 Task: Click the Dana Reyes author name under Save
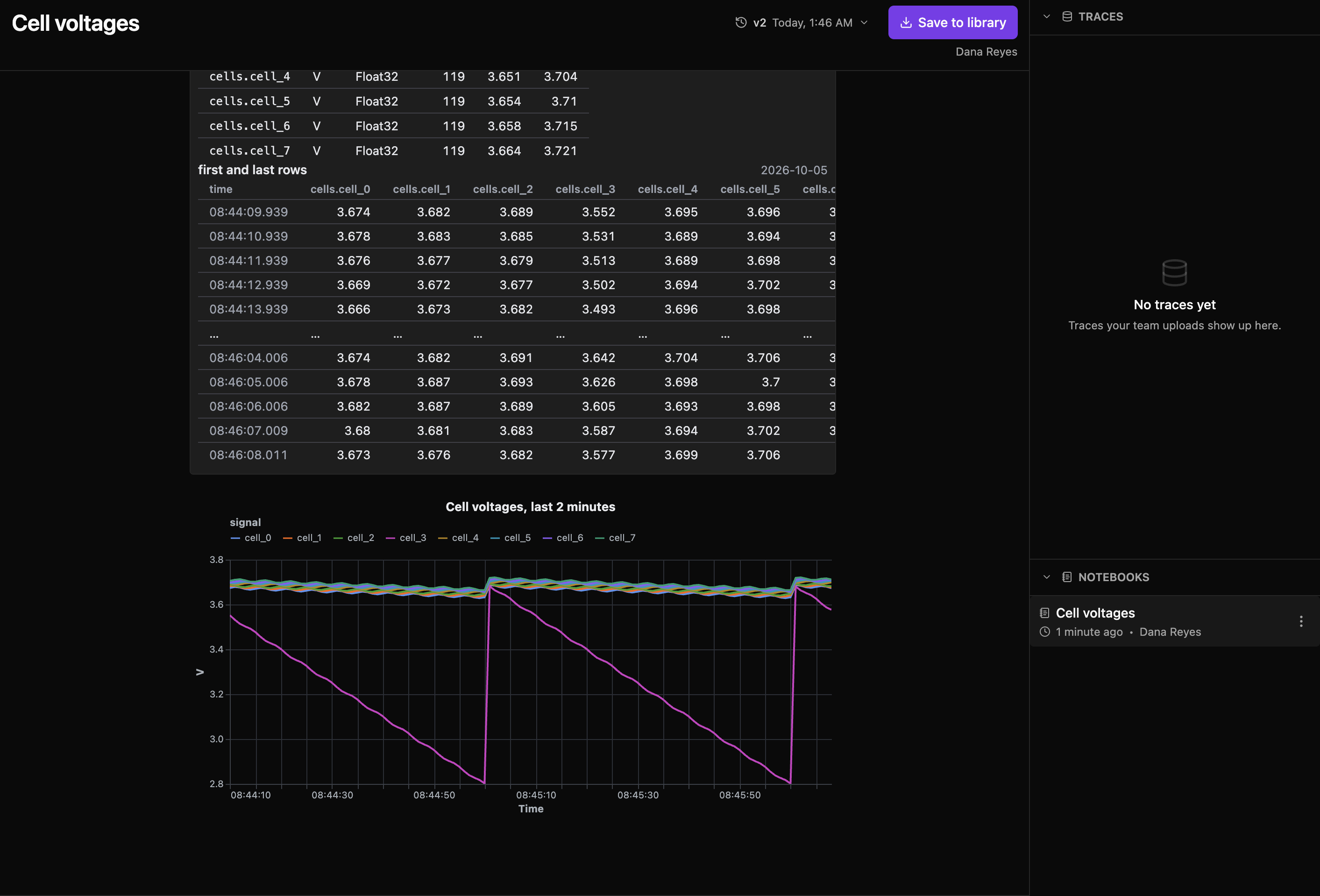coord(986,52)
